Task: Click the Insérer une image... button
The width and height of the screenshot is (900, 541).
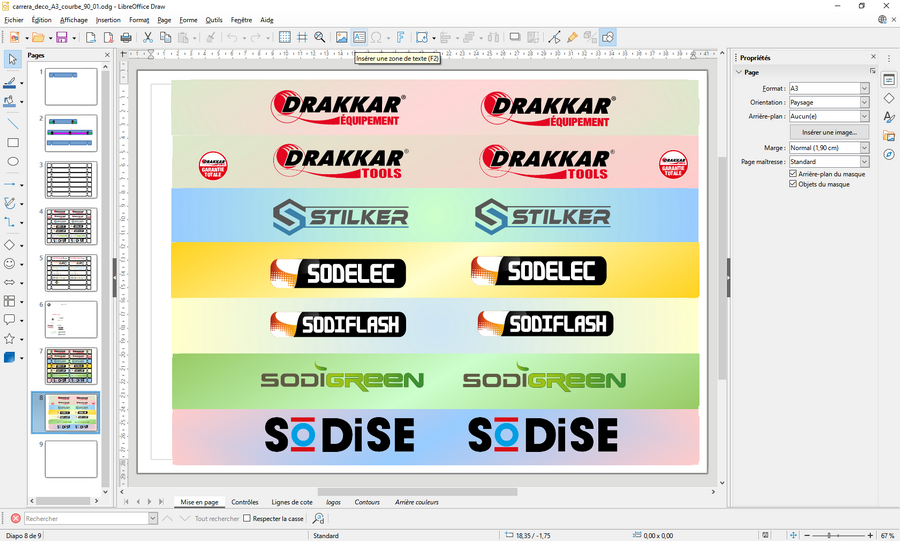Action: pos(829,132)
